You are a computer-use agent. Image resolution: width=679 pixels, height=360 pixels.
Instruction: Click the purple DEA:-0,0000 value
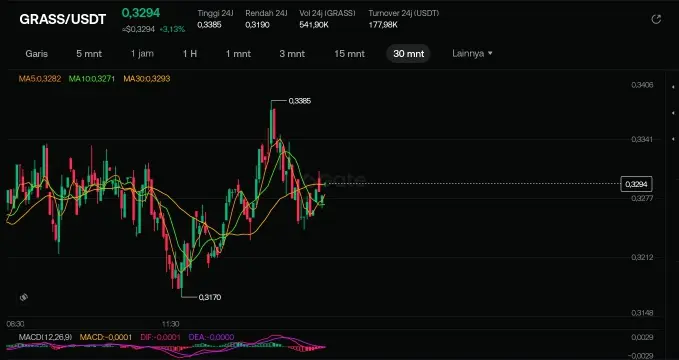pos(211,337)
